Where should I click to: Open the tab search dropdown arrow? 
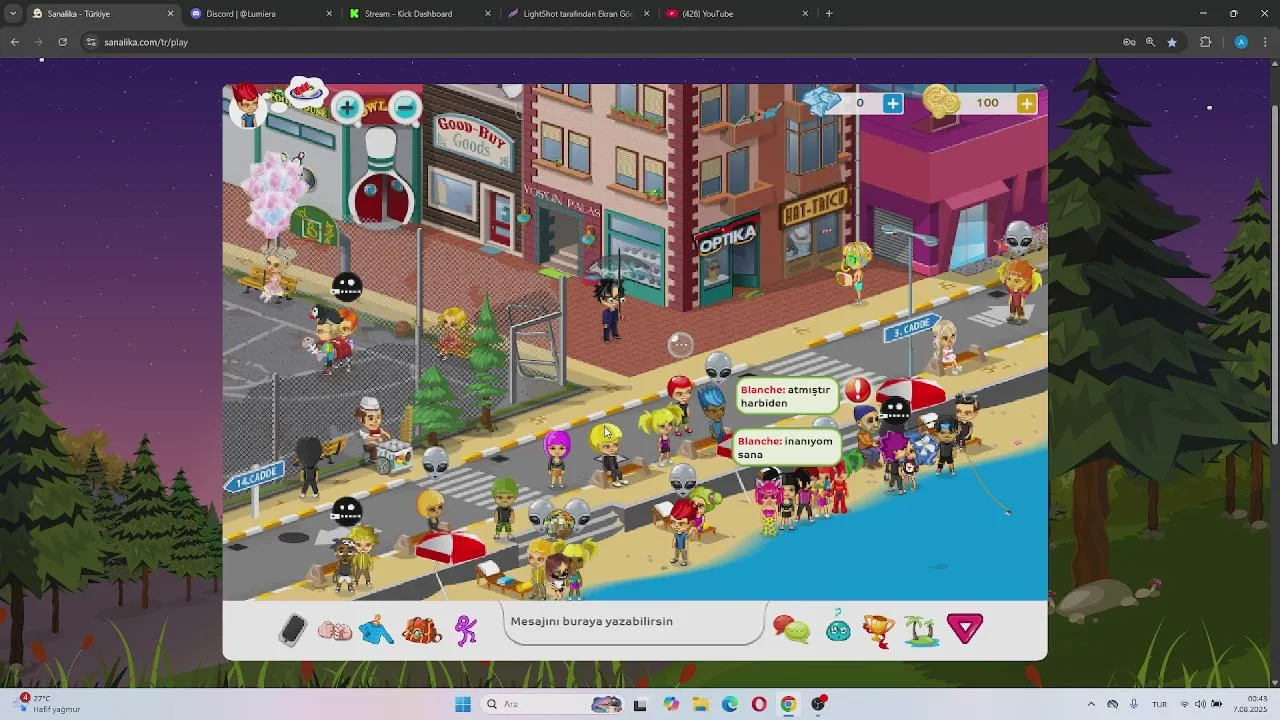pyautogui.click(x=12, y=14)
